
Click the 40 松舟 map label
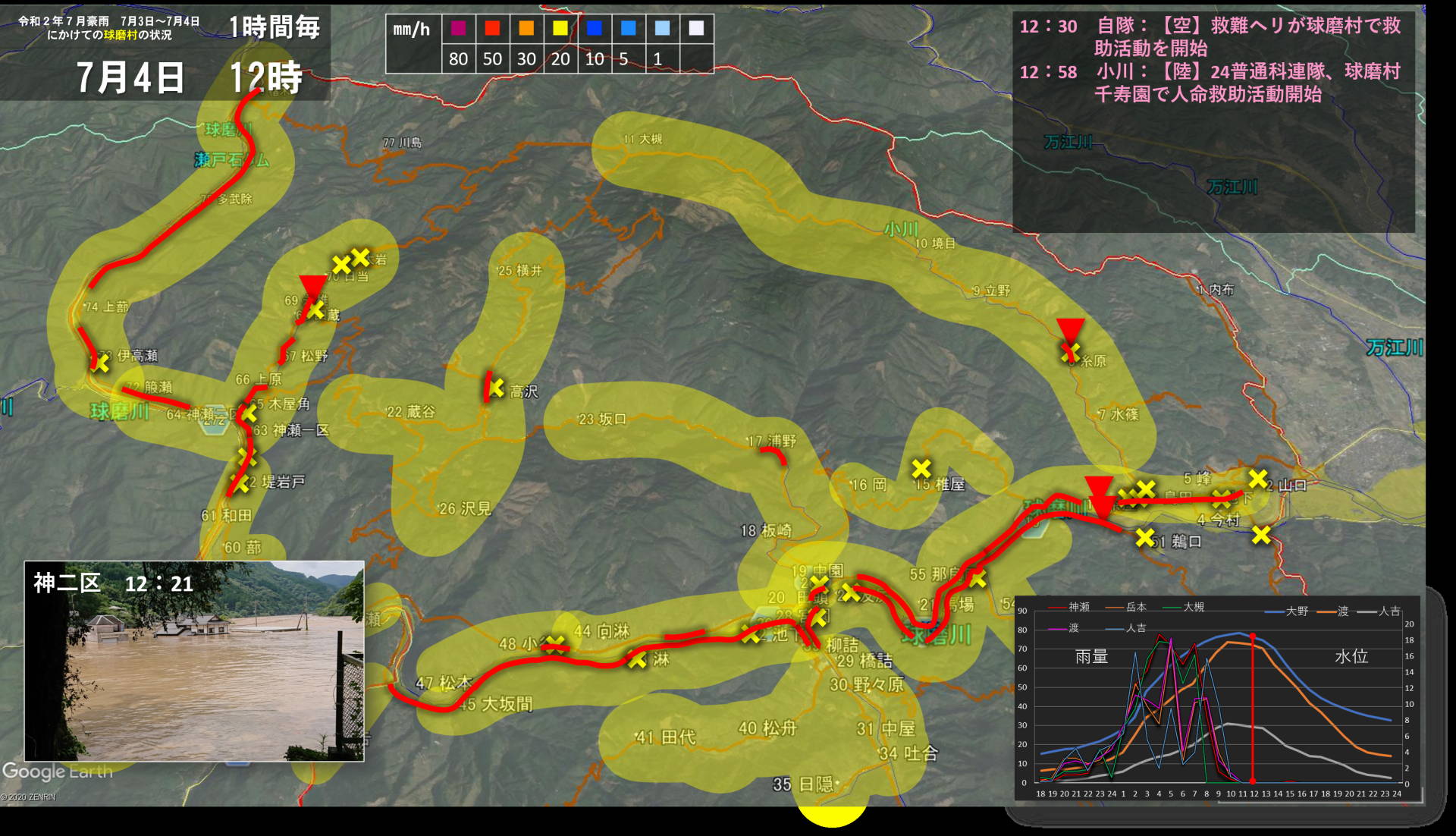point(767,728)
